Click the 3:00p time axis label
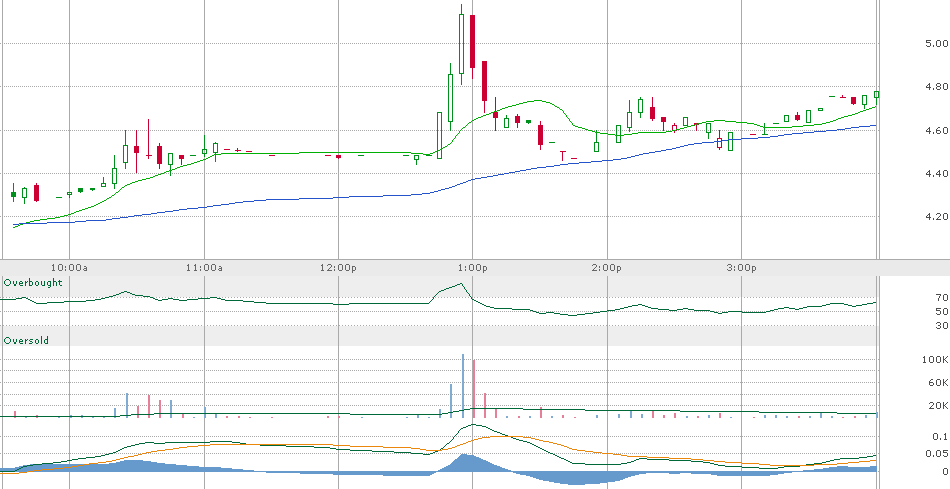The height and width of the screenshot is (489, 950). click(x=742, y=268)
